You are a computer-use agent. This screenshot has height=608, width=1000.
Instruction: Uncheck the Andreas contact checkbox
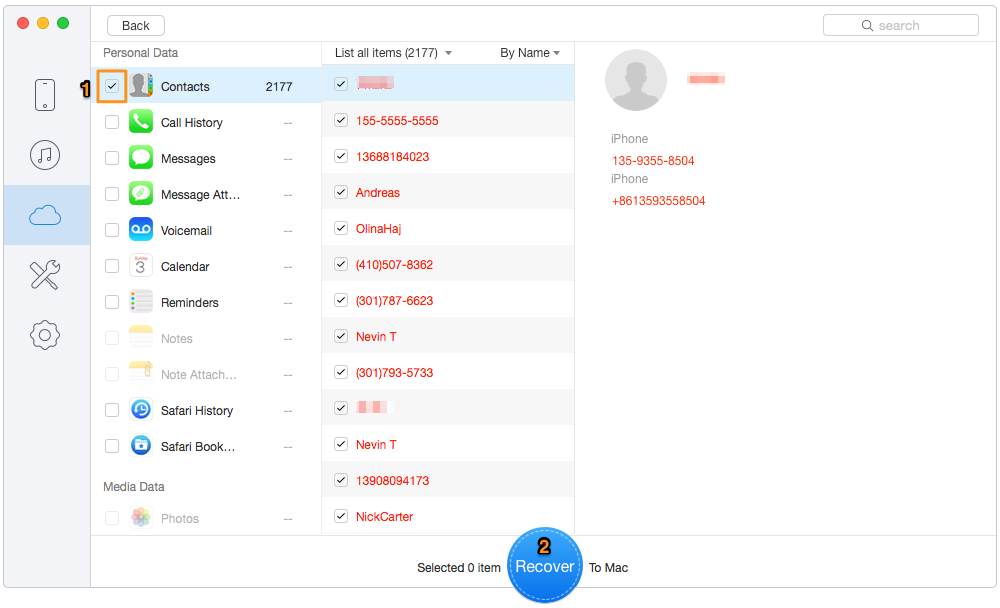(x=341, y=192)
